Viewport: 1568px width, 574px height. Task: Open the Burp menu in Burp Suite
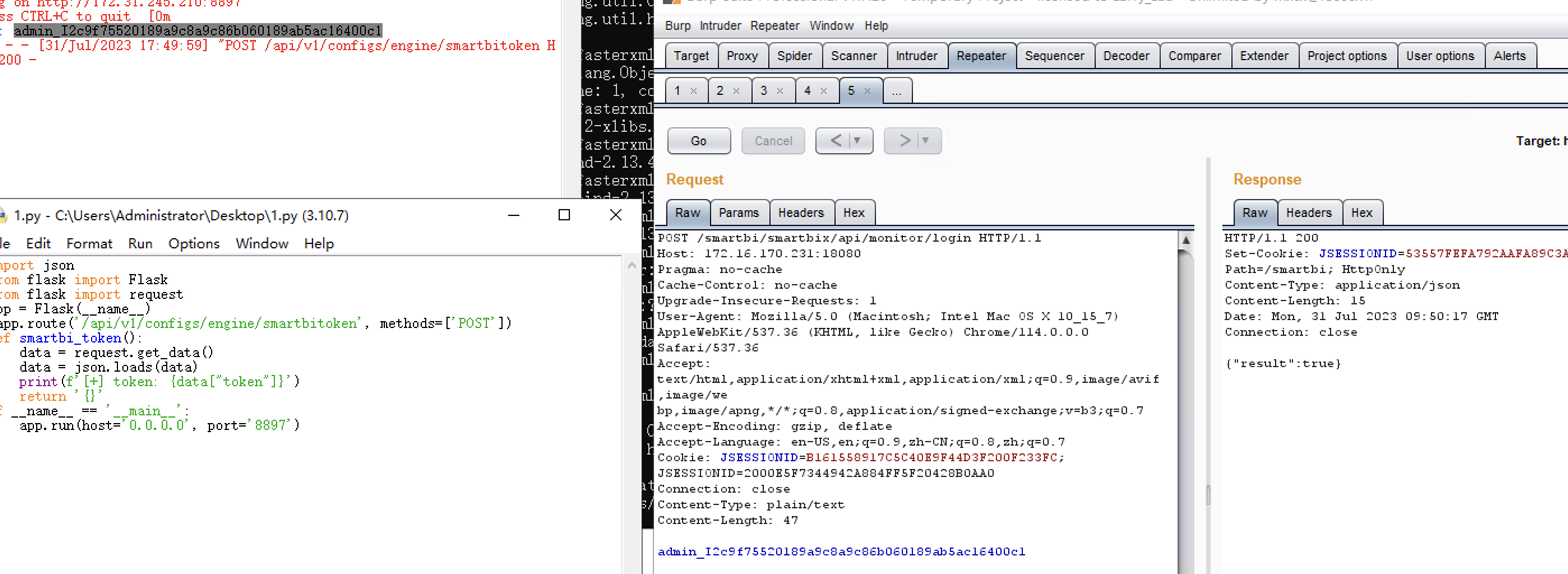(x=677, y=26)
